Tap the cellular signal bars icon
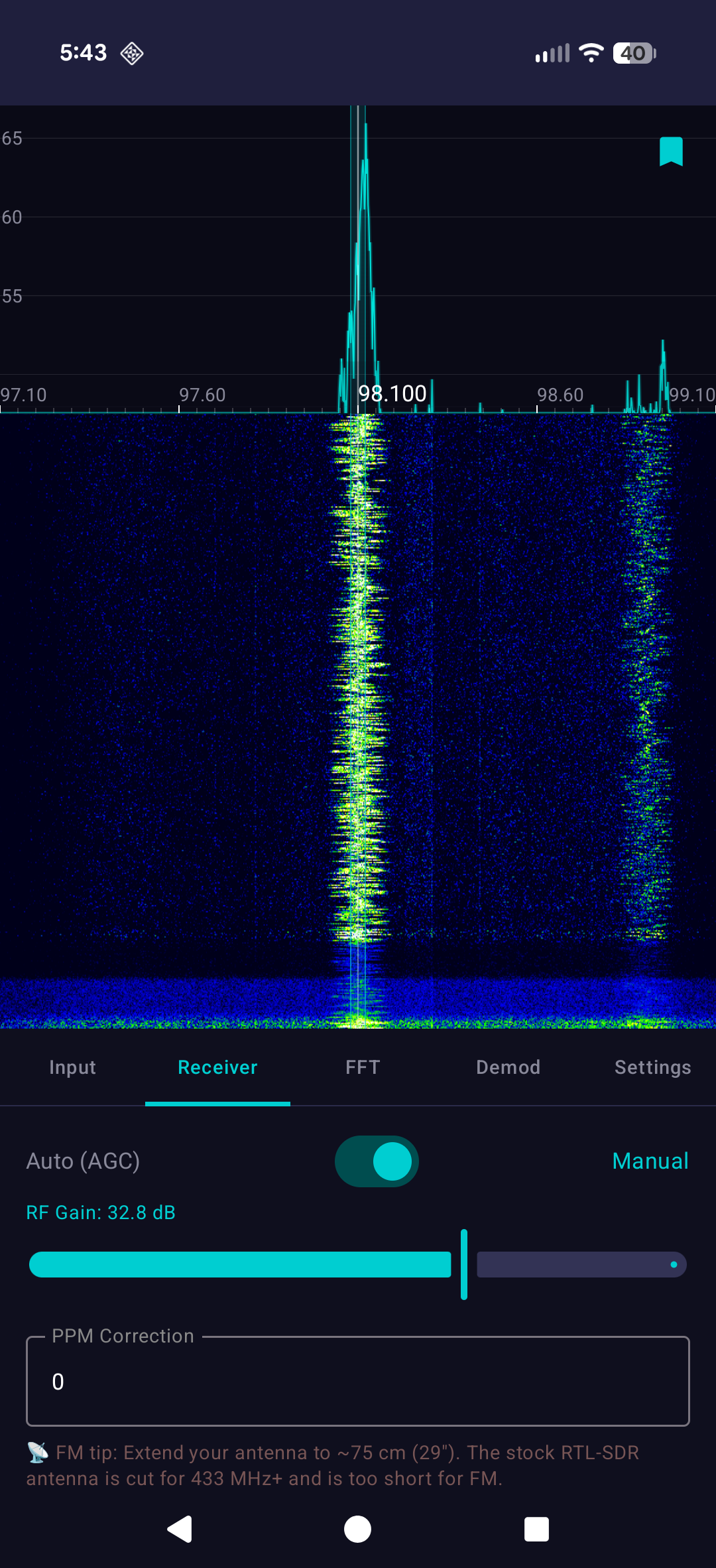This screenshot has width=716, height=1568. [552, 53]
